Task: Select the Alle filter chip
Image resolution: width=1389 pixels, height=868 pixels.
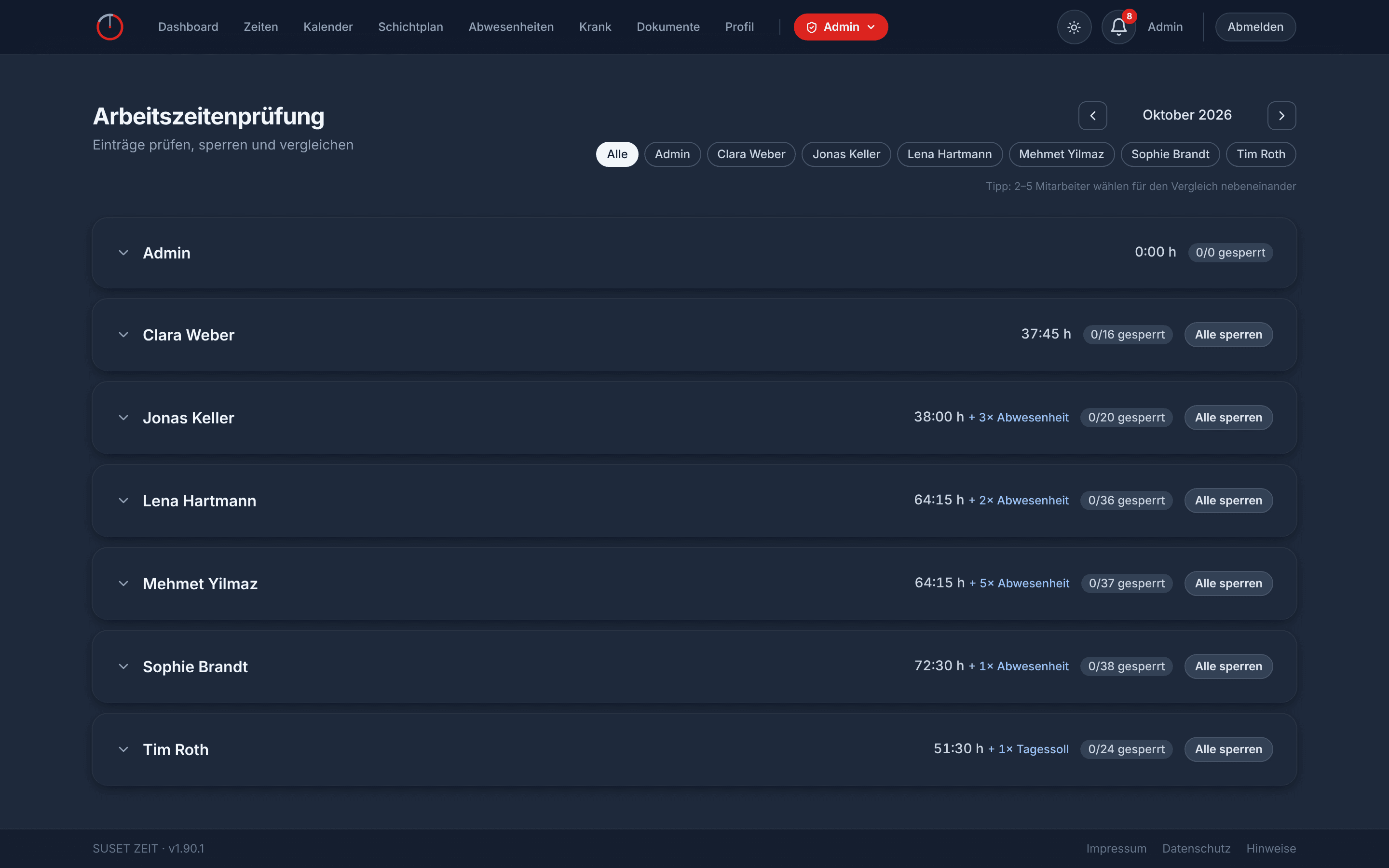Action: pyautogui.click(x=617, y=154)
